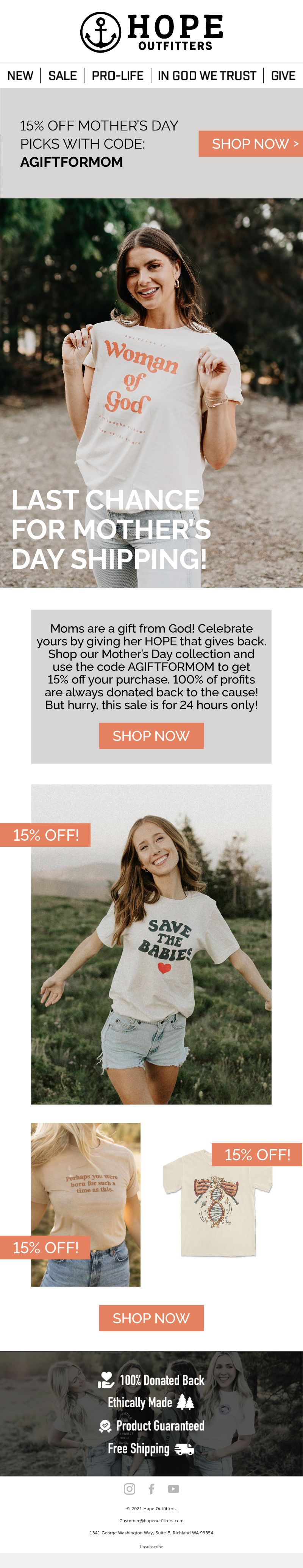Click SHOP NOW button above the footer
The height and width of the screenshot is (1568, 303).
[151, 1318]
